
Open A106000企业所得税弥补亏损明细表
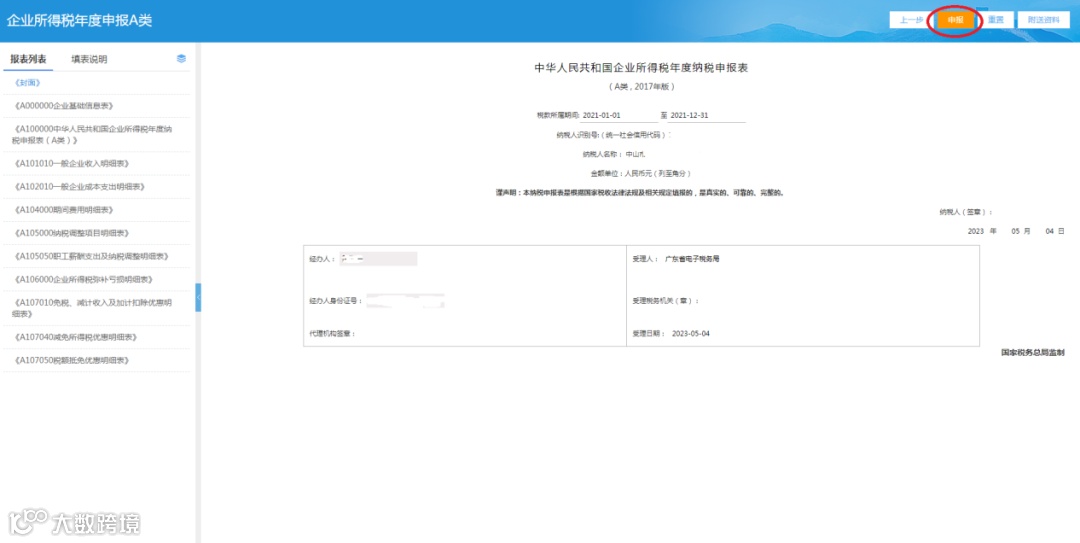(83, 279)
